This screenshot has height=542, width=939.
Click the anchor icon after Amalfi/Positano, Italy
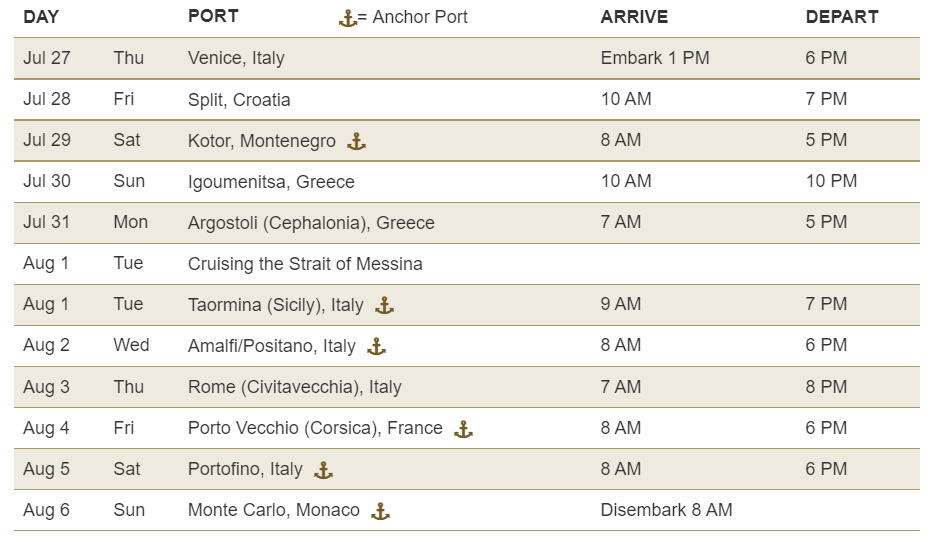tap(376, 347)
